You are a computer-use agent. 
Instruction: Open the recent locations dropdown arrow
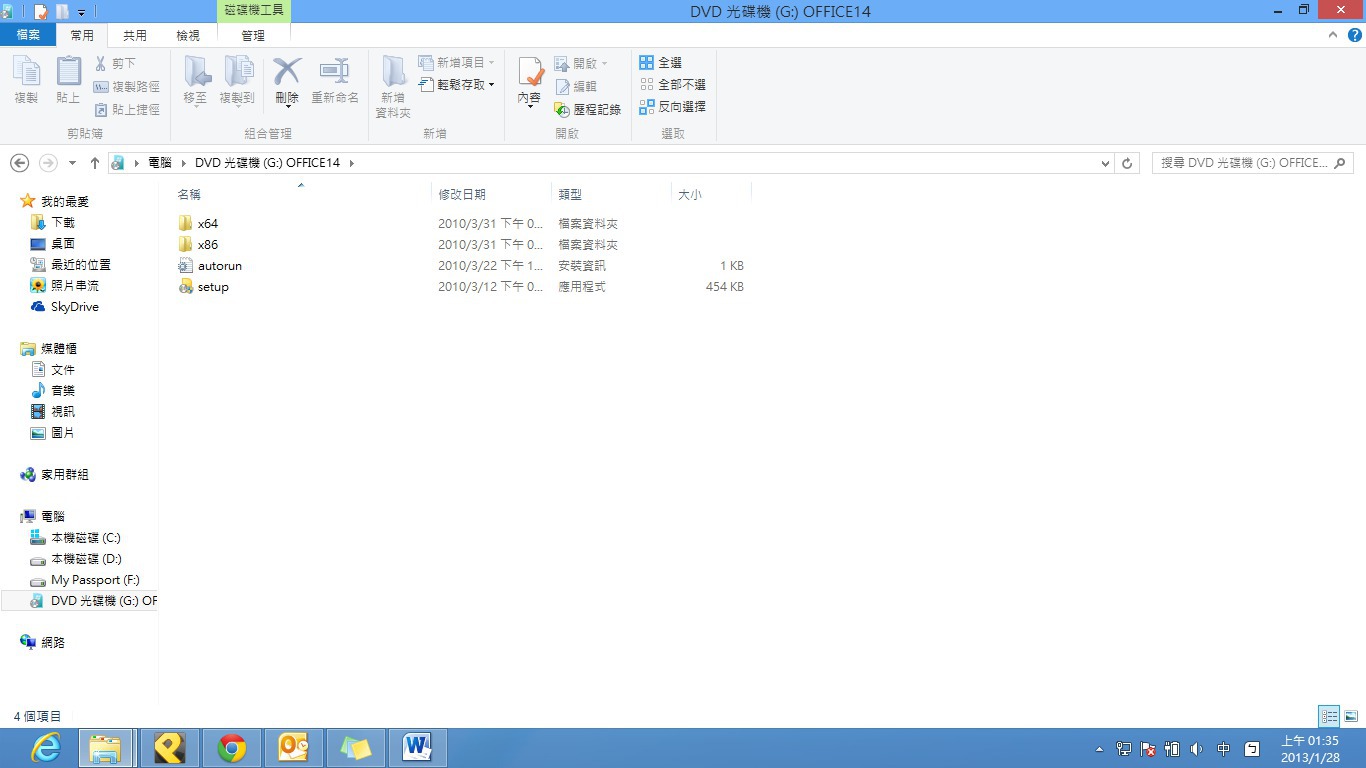[x=72, y=163]
